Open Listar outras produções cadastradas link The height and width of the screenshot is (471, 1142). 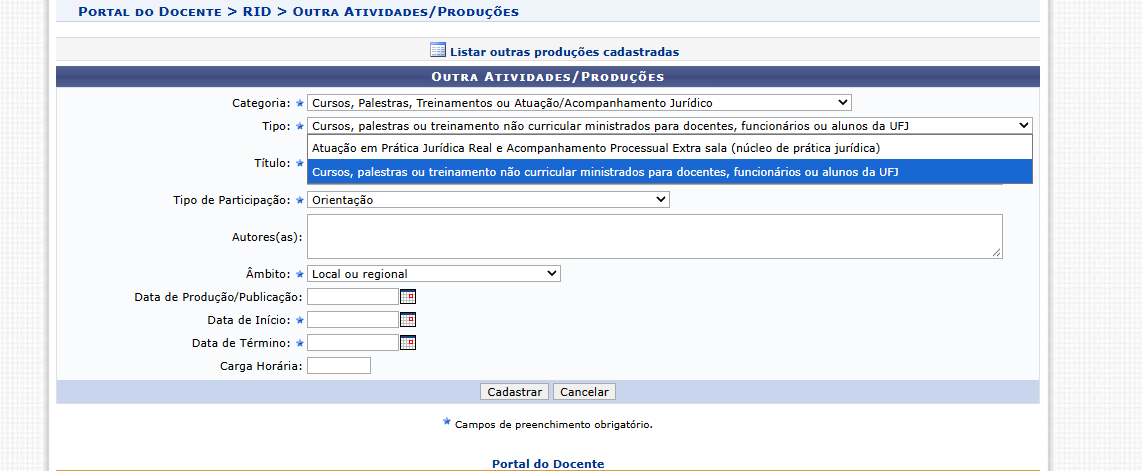pos(564,52)
